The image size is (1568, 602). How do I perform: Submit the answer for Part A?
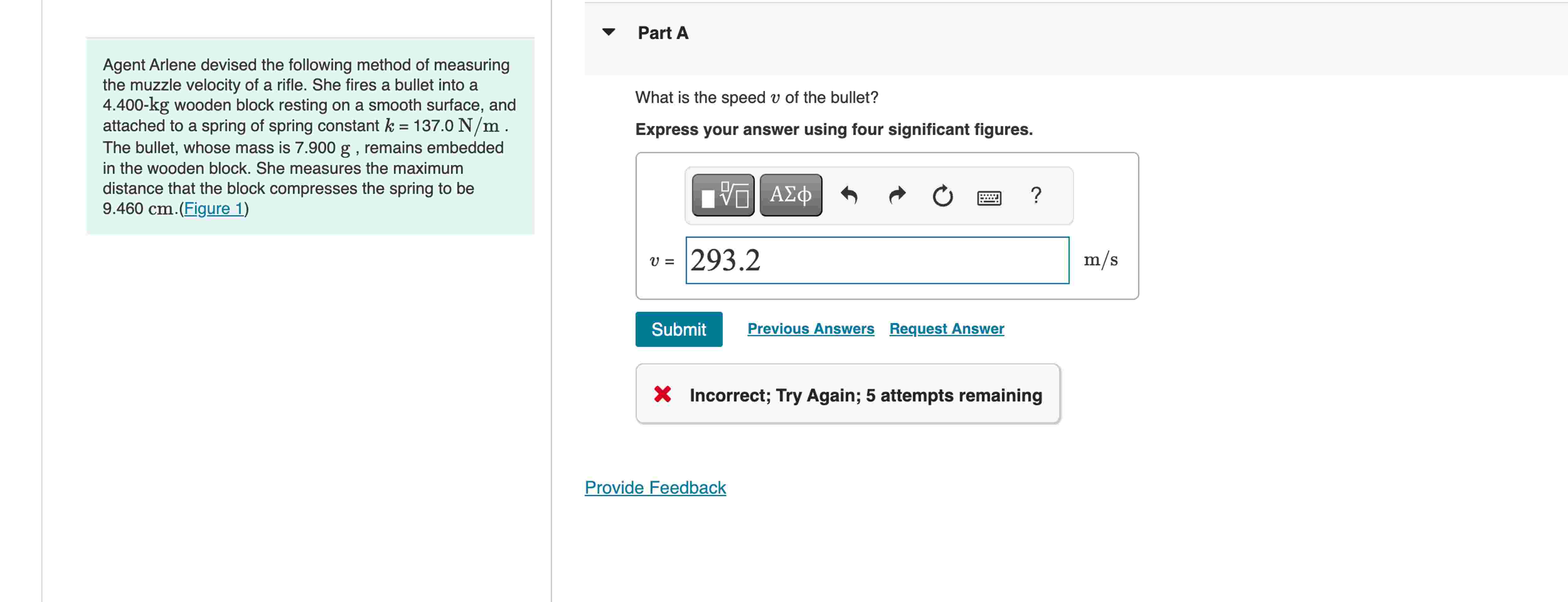coord(679,329)
